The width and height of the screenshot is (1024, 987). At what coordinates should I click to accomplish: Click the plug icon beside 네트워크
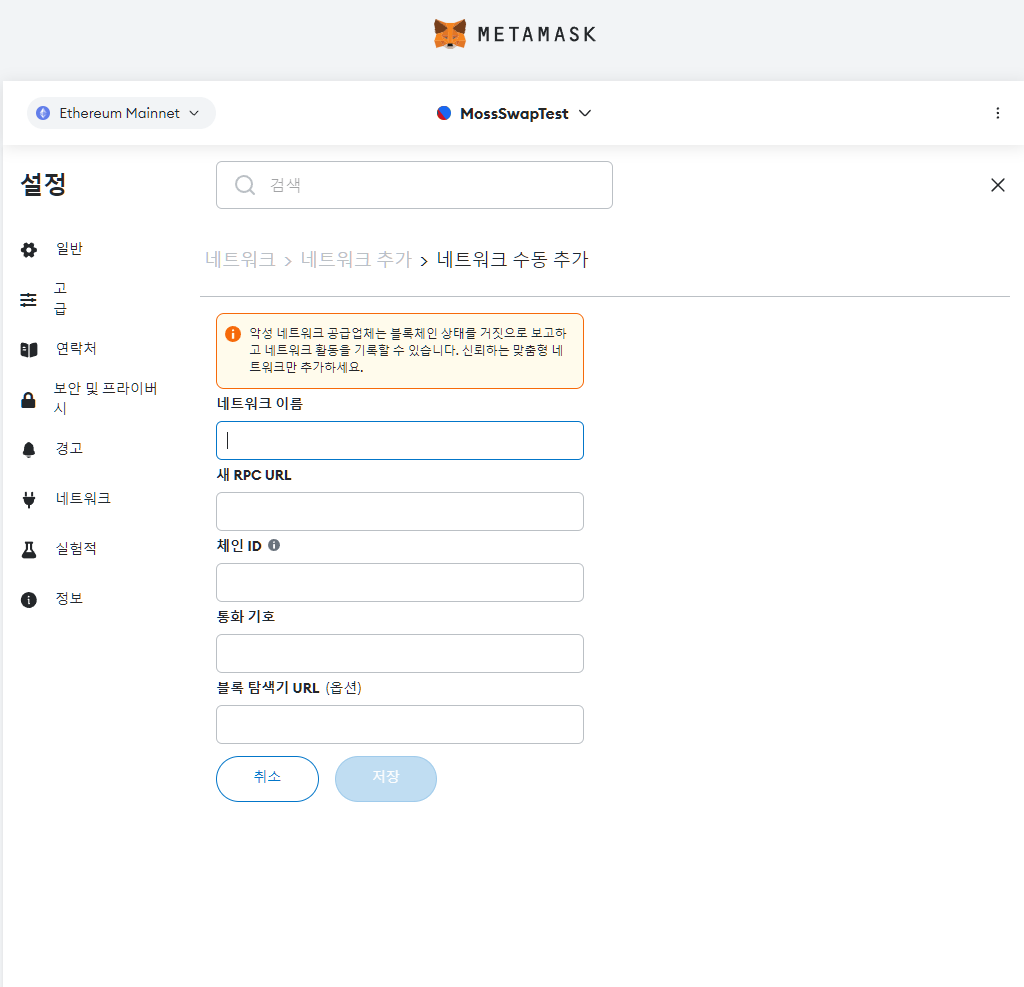(29, 500)
